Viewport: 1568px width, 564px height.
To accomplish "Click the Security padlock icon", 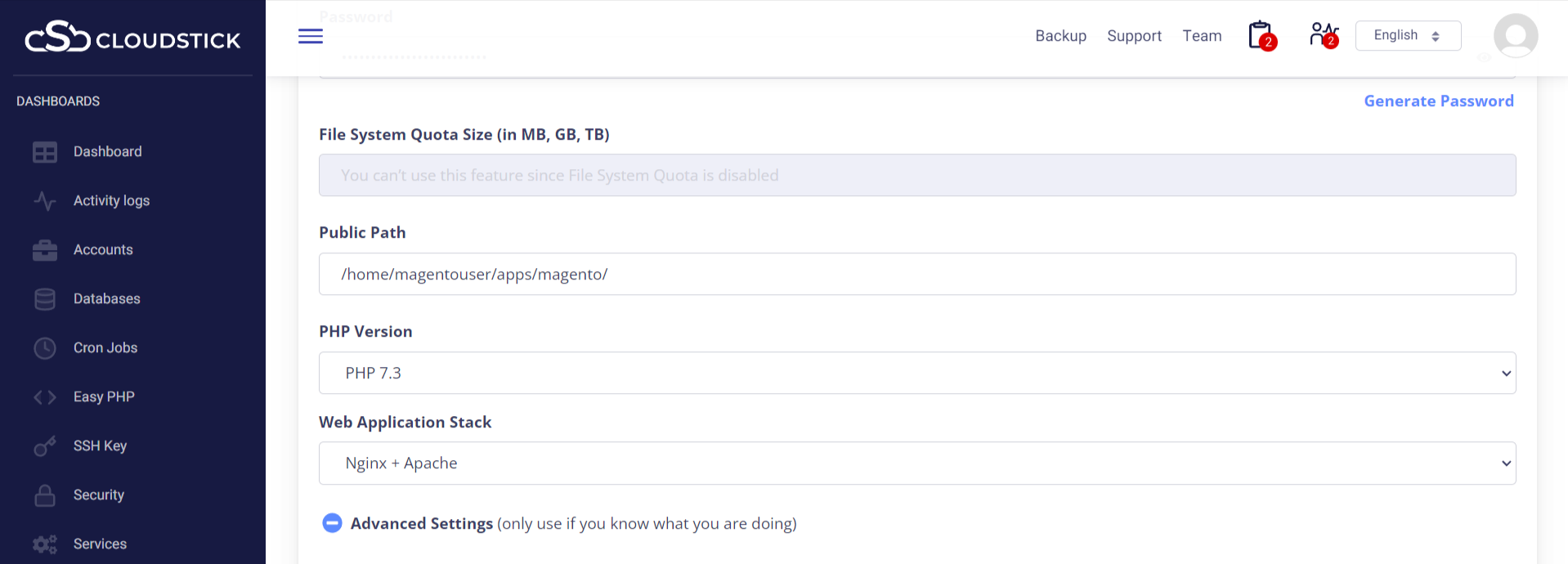I will 45,495.
